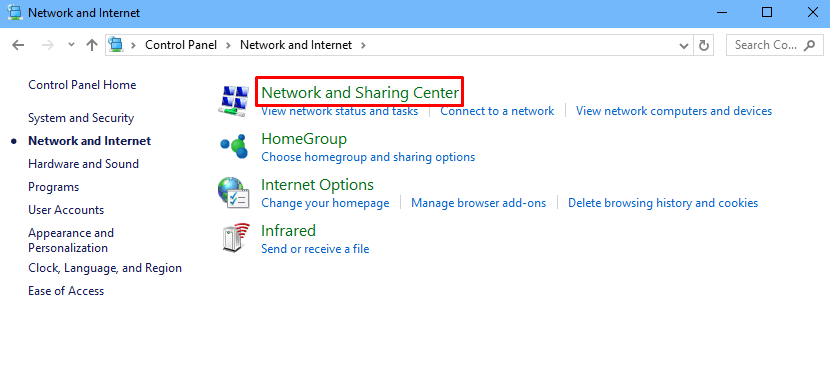Click Control Panel in the breadcrumb
Screen dimensions: 830x374
181,45
